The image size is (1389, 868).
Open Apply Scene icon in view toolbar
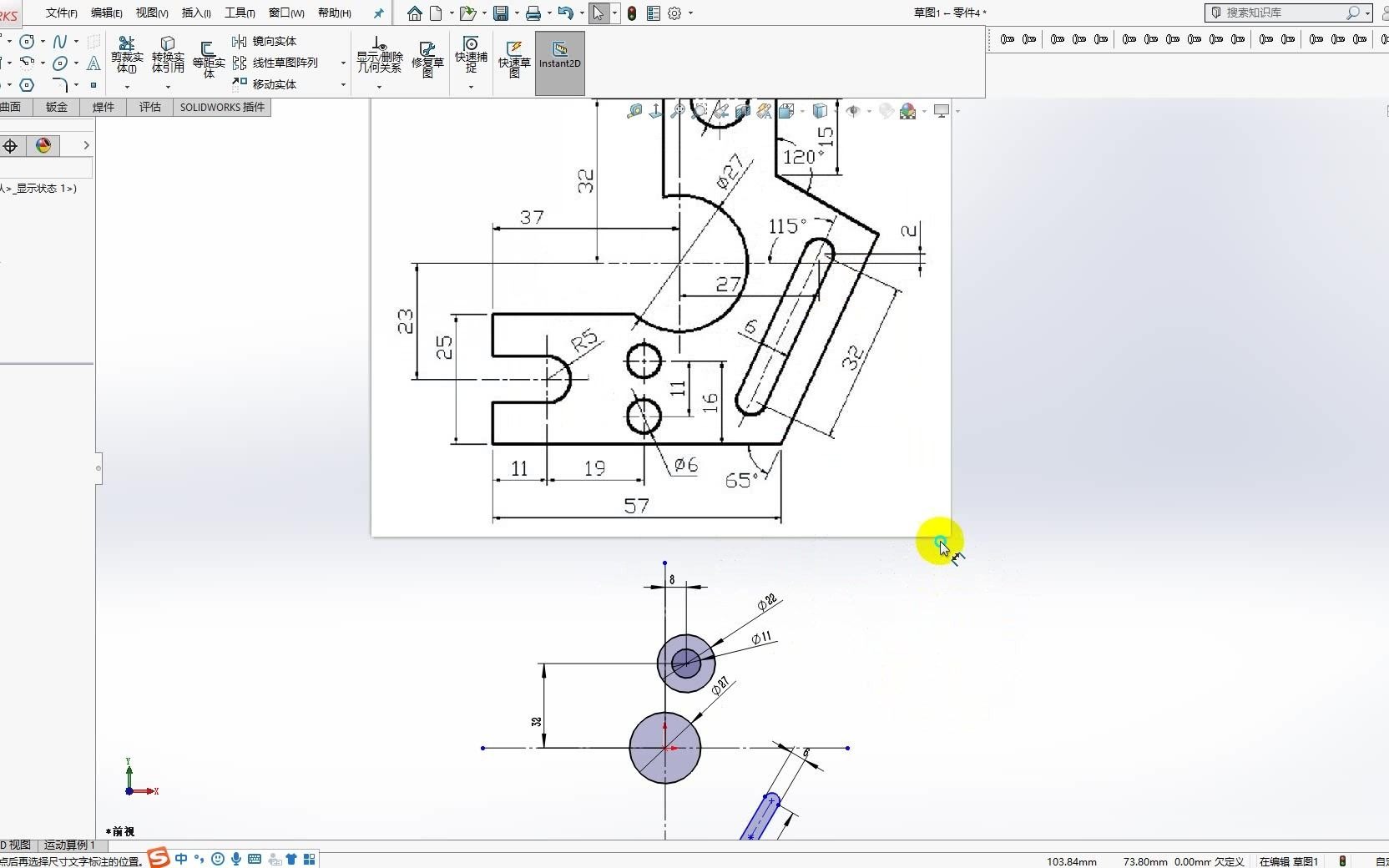pos(908,111)
